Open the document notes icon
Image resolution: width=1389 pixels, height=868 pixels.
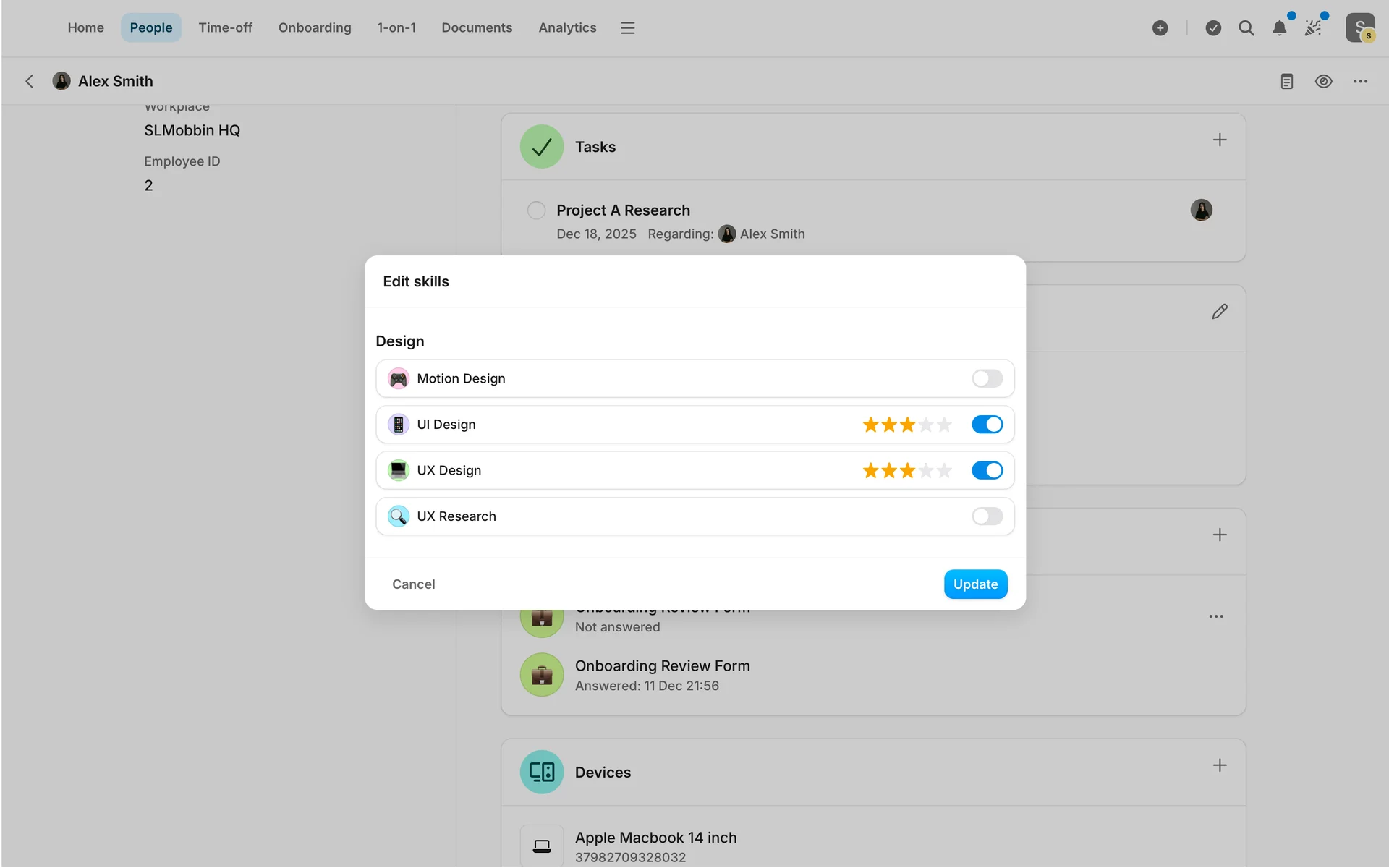(1286, 81)
